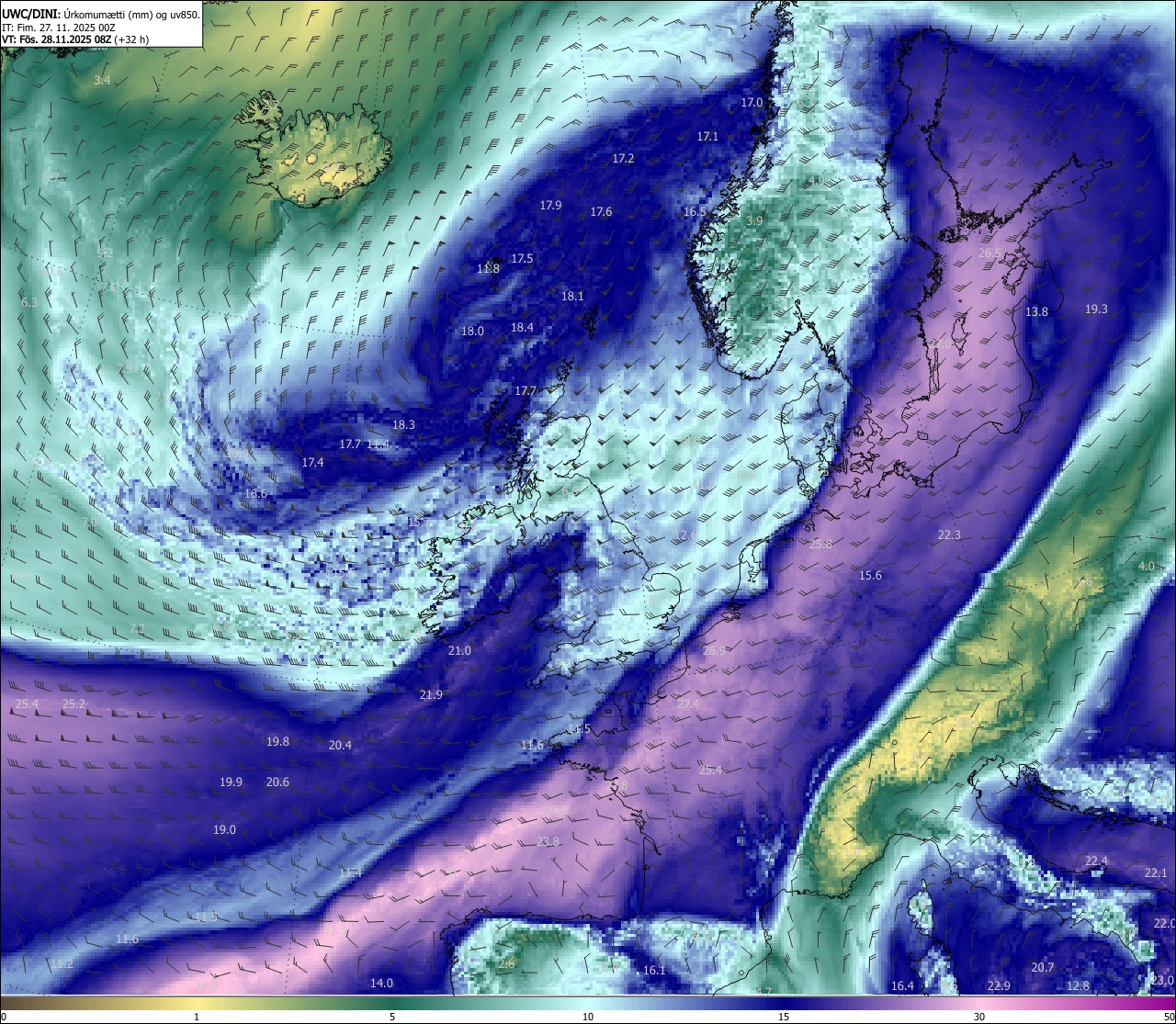Click the 23.0 value in the bottom-right corner
Image resolution: width=1176 pixels, height=1024 pixels.
pyautogui.click(x=1163, y=981)
